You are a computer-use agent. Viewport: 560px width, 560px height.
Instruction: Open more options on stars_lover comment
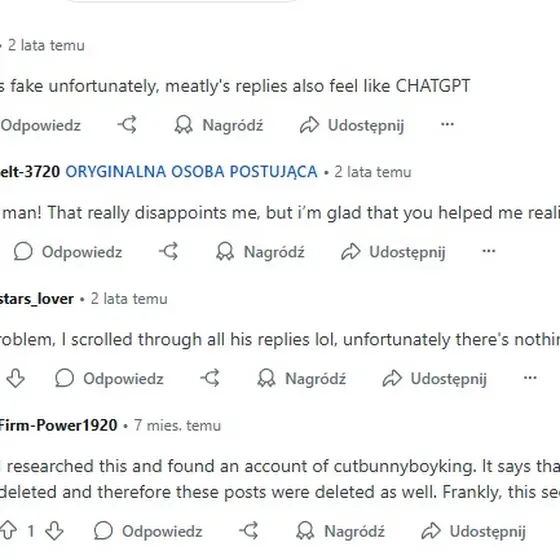[x=530, y=378]
